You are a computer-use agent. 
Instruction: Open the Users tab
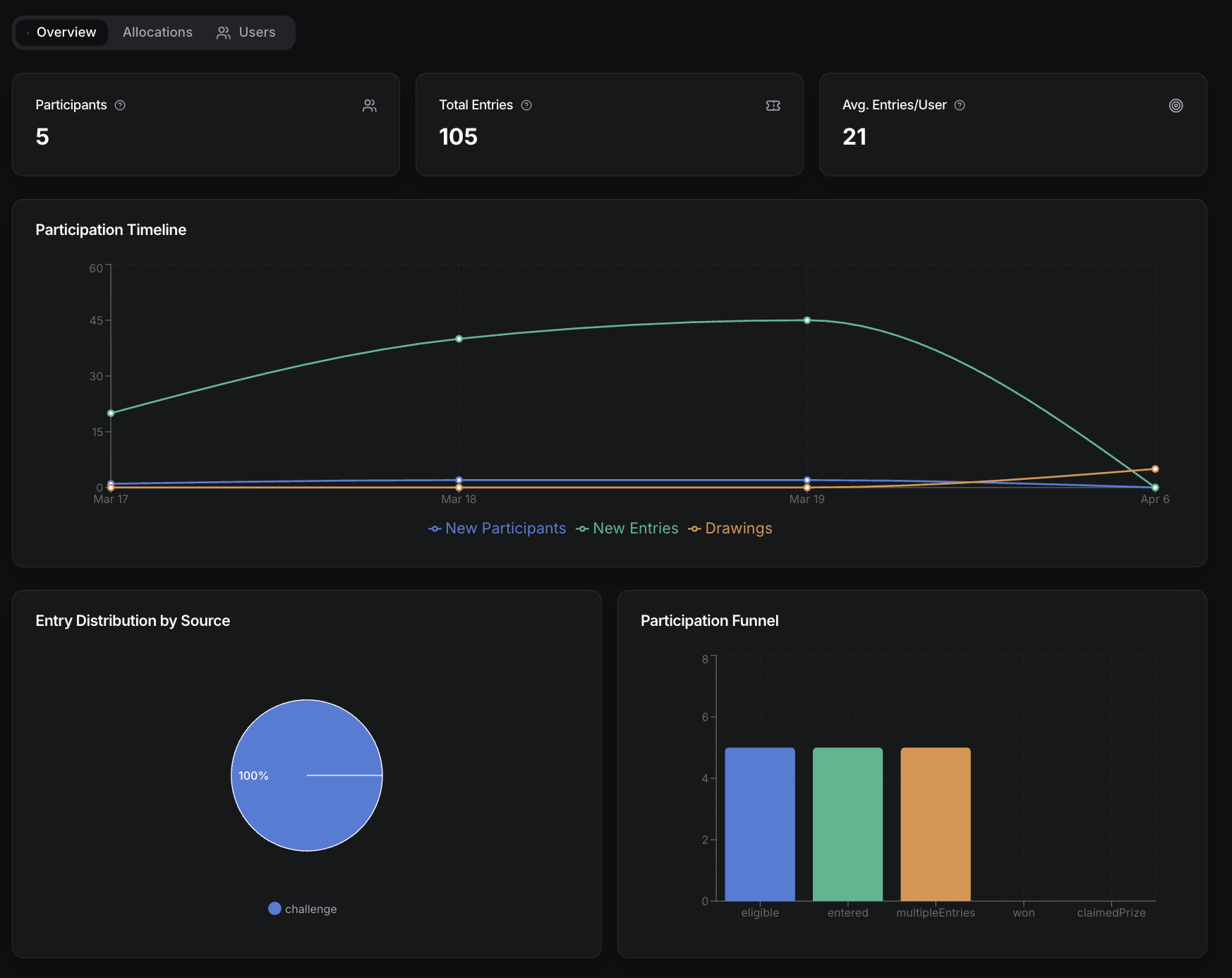246,32
